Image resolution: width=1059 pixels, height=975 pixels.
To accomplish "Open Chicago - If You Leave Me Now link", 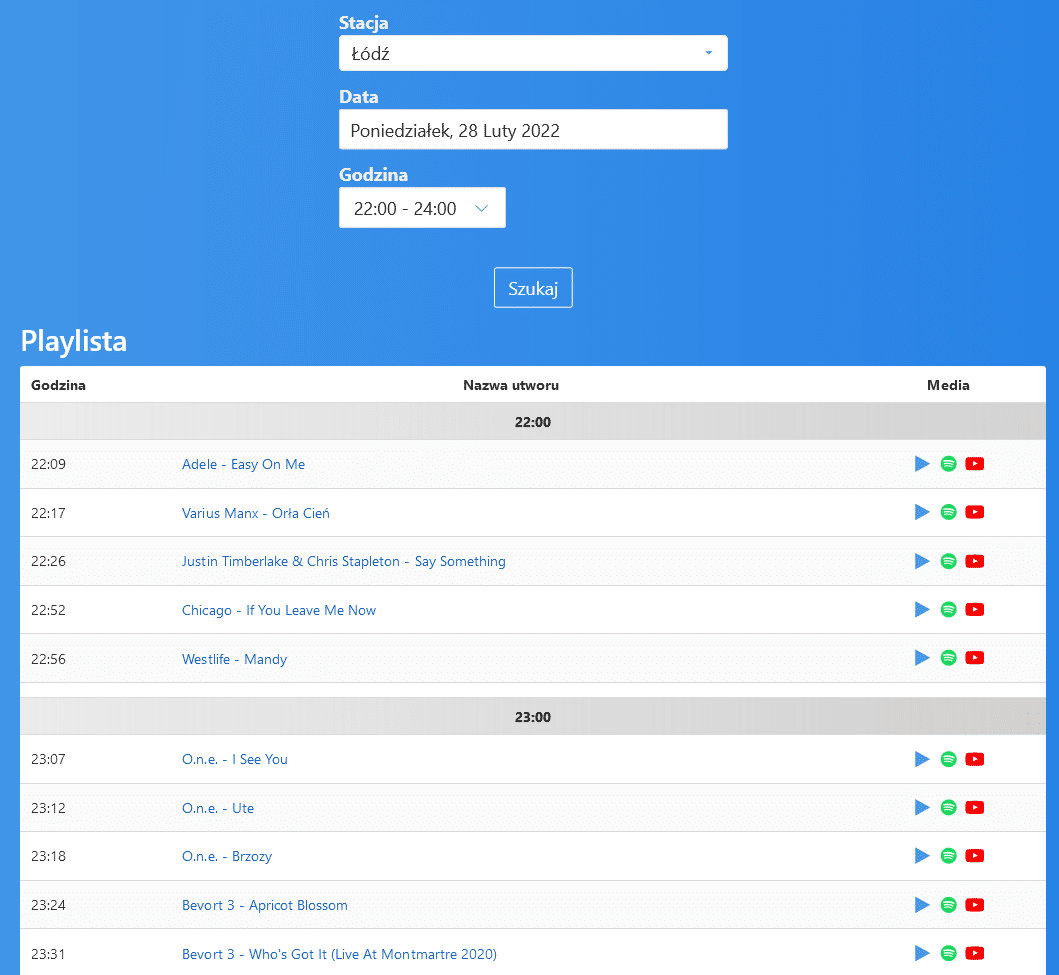I will 279,610.
